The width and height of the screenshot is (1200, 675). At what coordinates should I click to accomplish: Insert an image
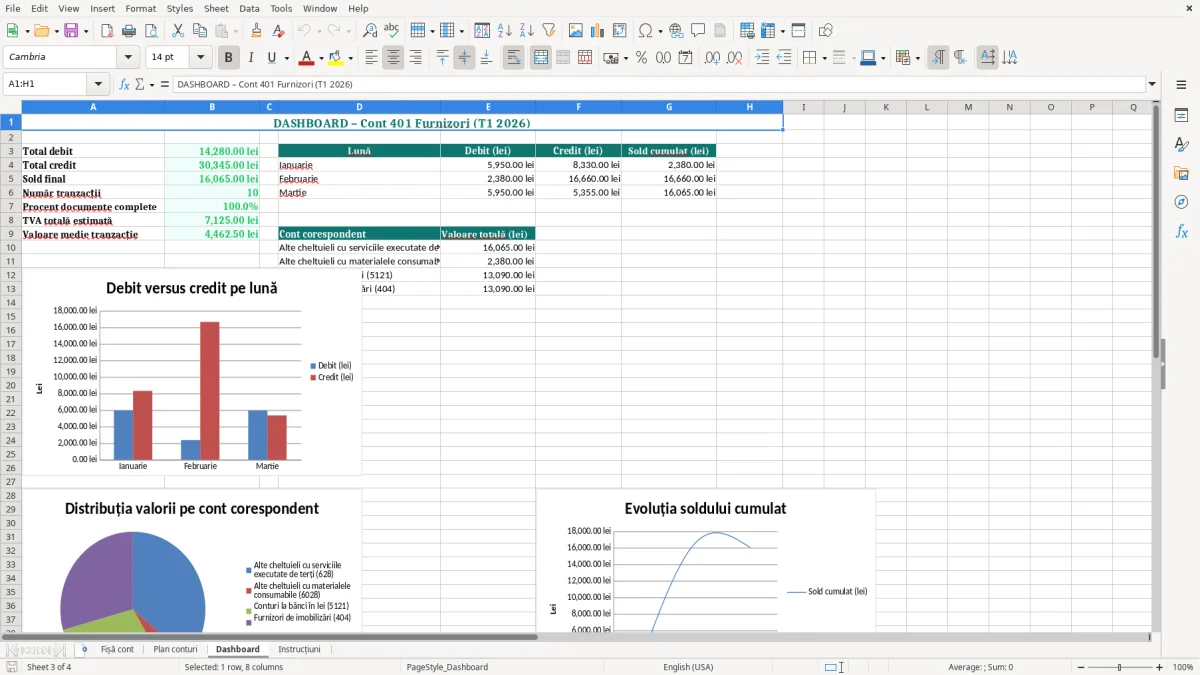[576, 31]
